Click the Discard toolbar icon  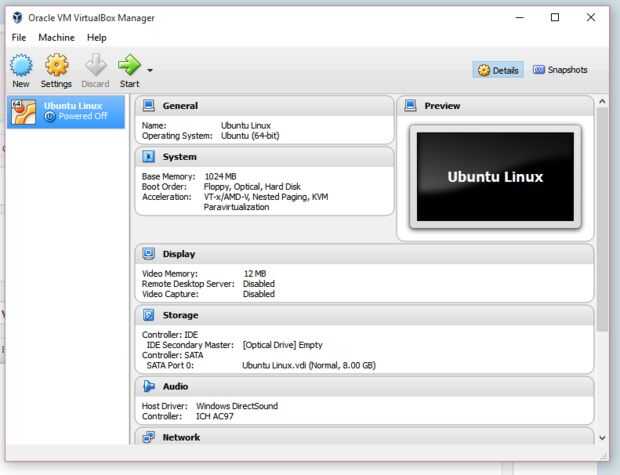(96, 65)
